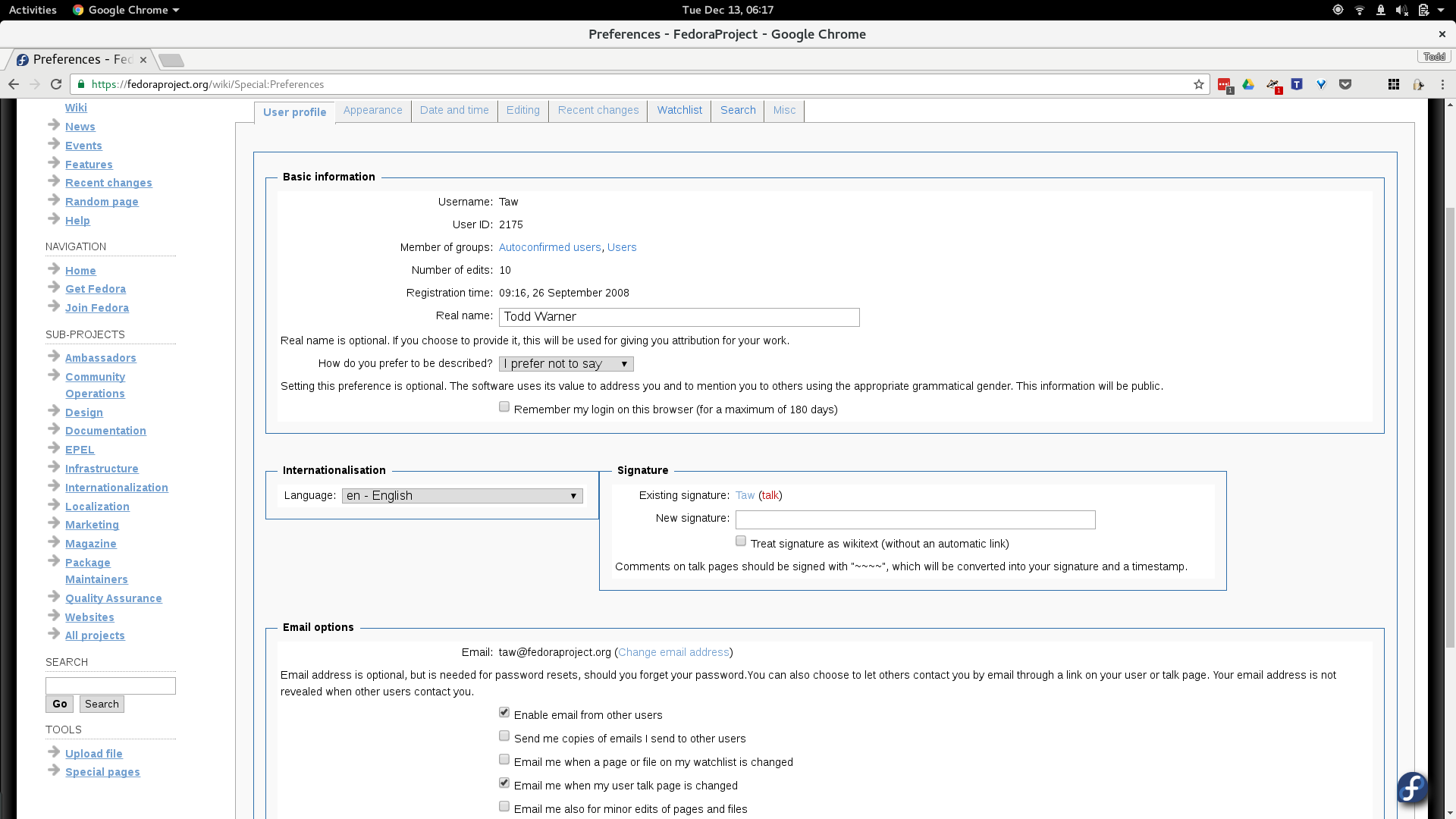The width and height of the screenshot is (1456, 819).
Task: Open the Google Chrome app menu
Action: pyautogui.click(x=126, y=10)
